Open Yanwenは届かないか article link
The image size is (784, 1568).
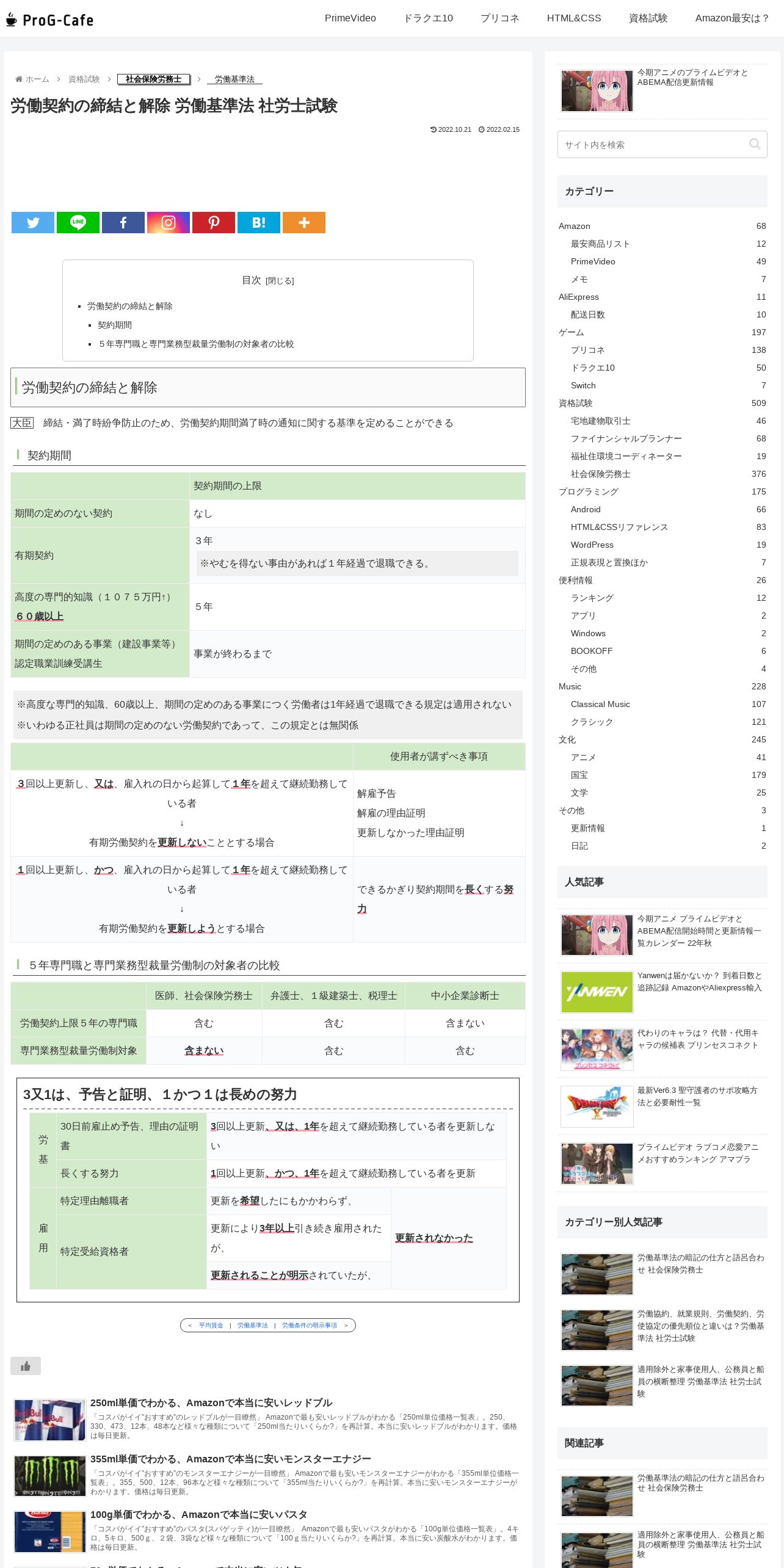point(700,982)
